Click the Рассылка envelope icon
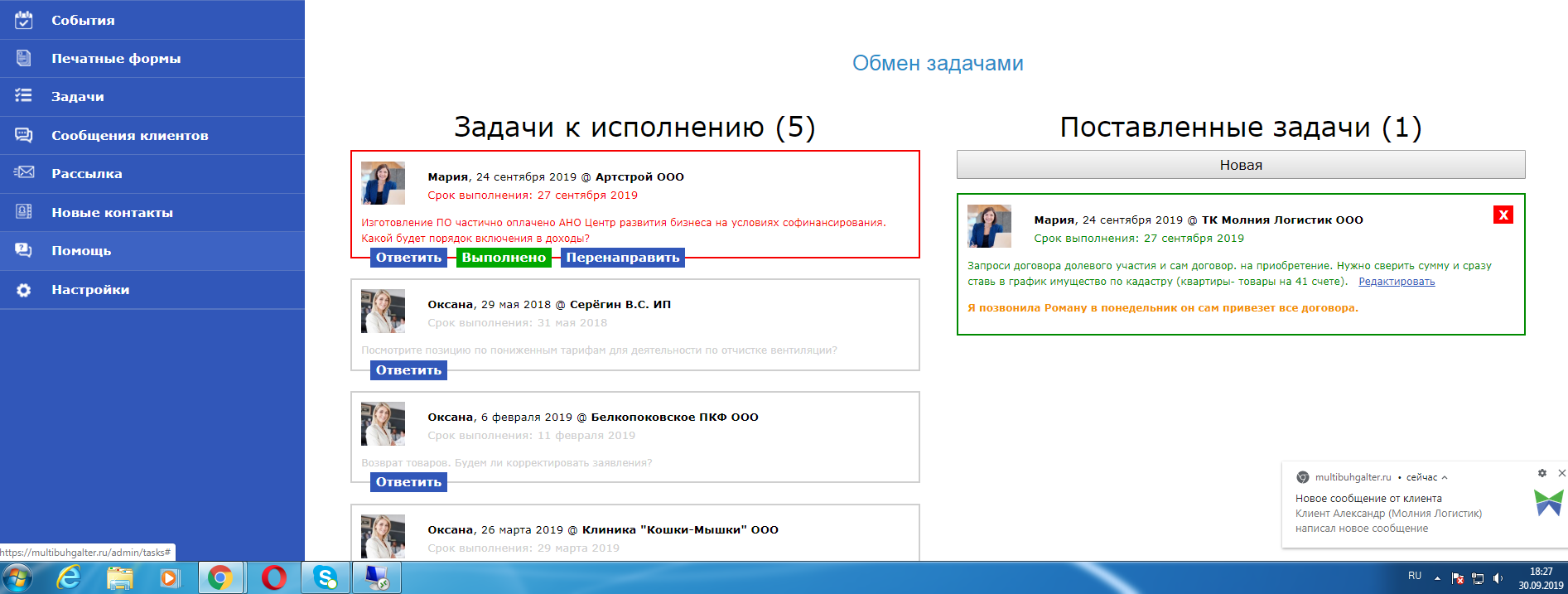 (24, 173)
